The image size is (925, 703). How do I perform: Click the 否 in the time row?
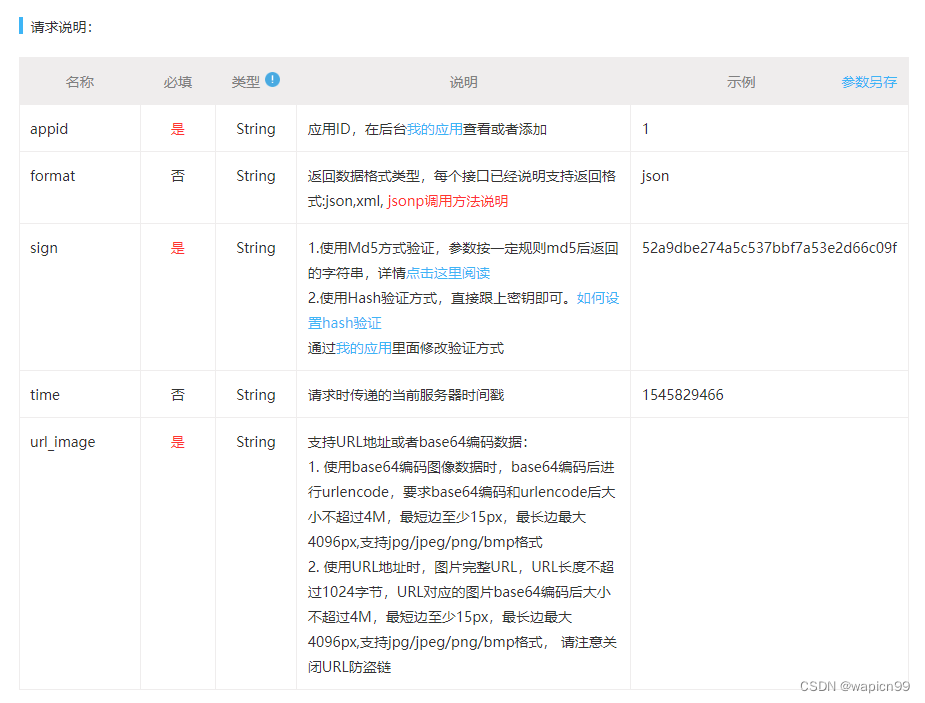pos(178,395)
